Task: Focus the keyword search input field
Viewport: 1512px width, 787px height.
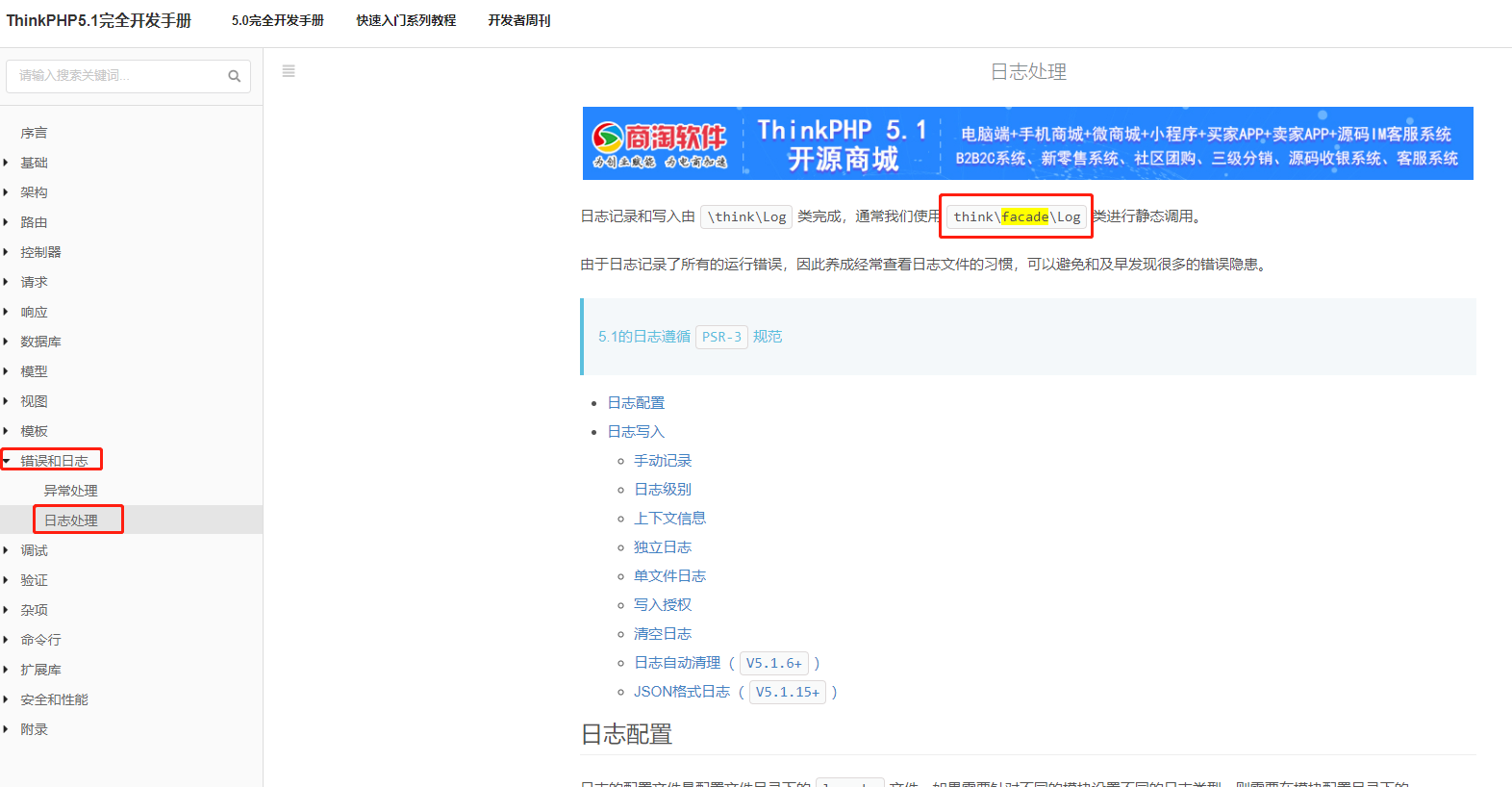Action: coord(128,76)
